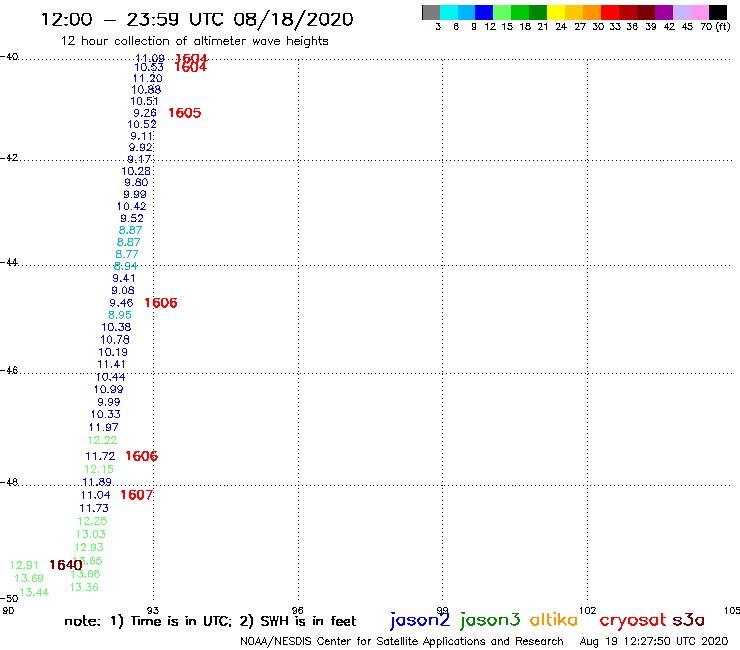Image resolution: width=740 pixels, height=650 pixels.
Task: Click the wave height value 10.19
Action: click(113, 352)
